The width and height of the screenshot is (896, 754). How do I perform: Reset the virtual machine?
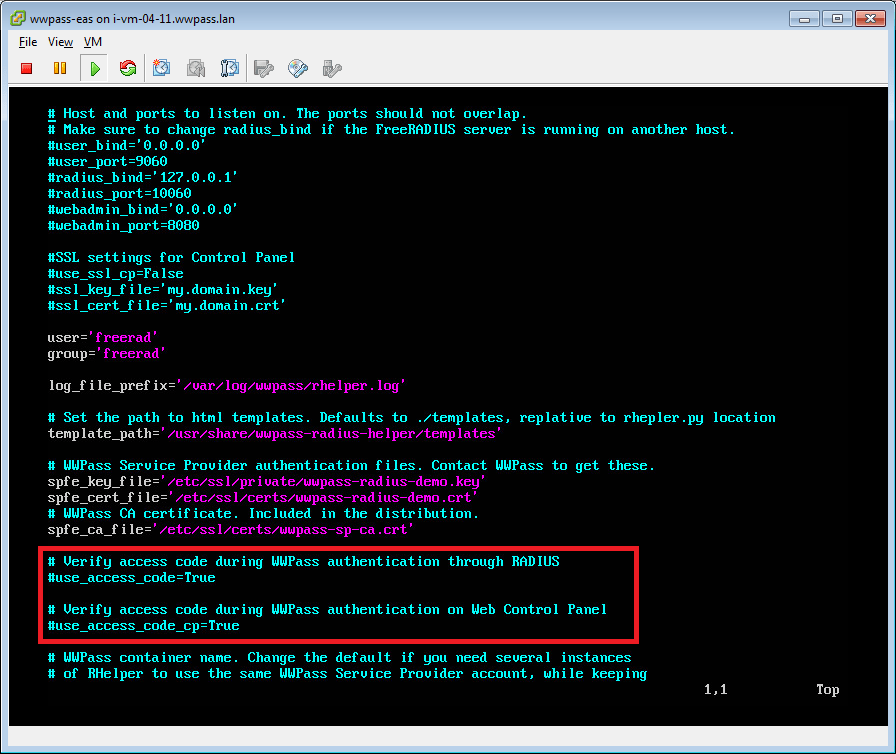tap(128, 68)
